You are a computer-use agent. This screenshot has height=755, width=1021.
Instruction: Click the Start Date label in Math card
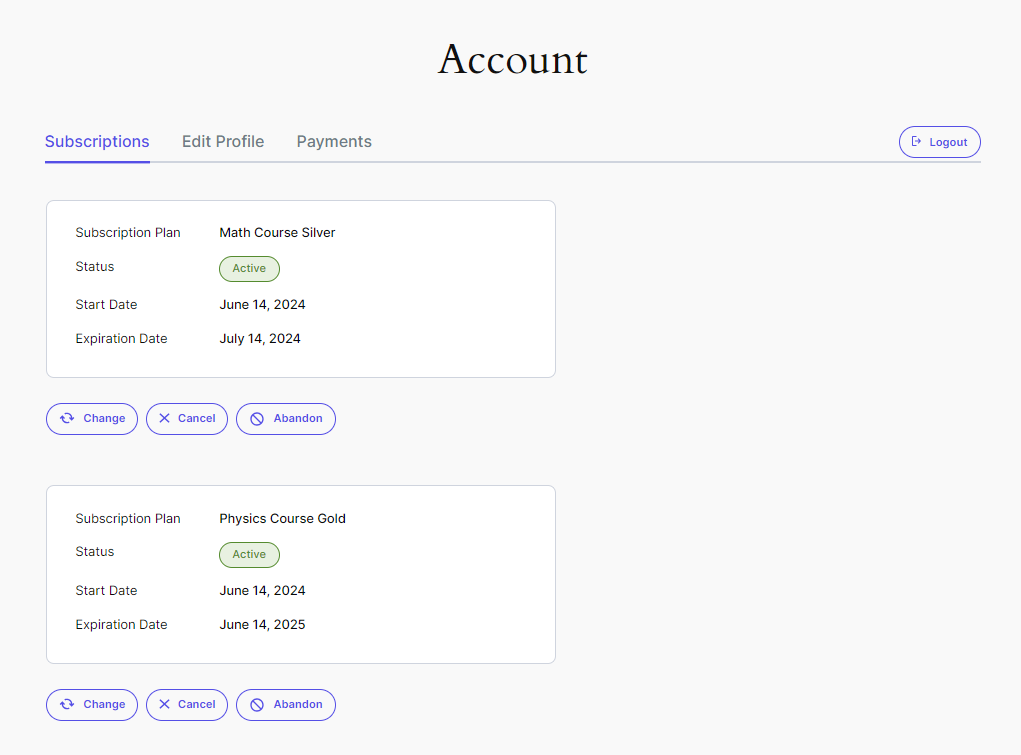[x=106, y=305]
